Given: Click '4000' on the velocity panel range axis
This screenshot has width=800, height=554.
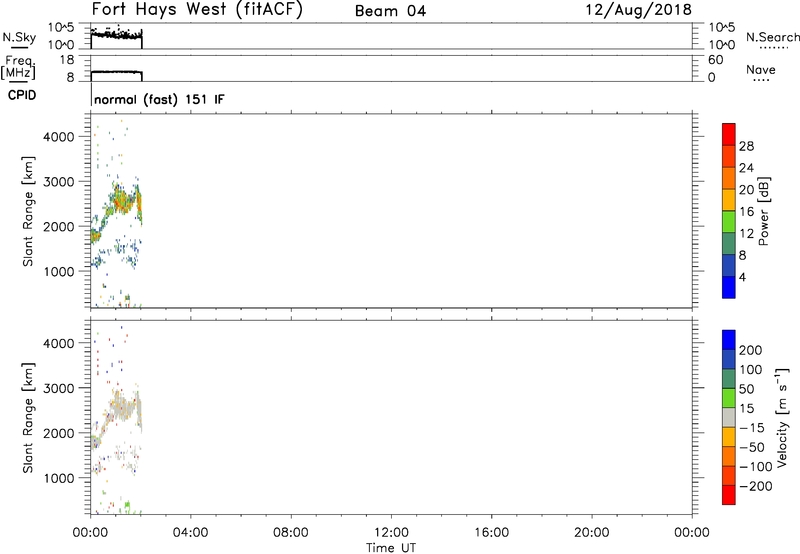Looking at the screenshot, I should (x=59, y=343).
